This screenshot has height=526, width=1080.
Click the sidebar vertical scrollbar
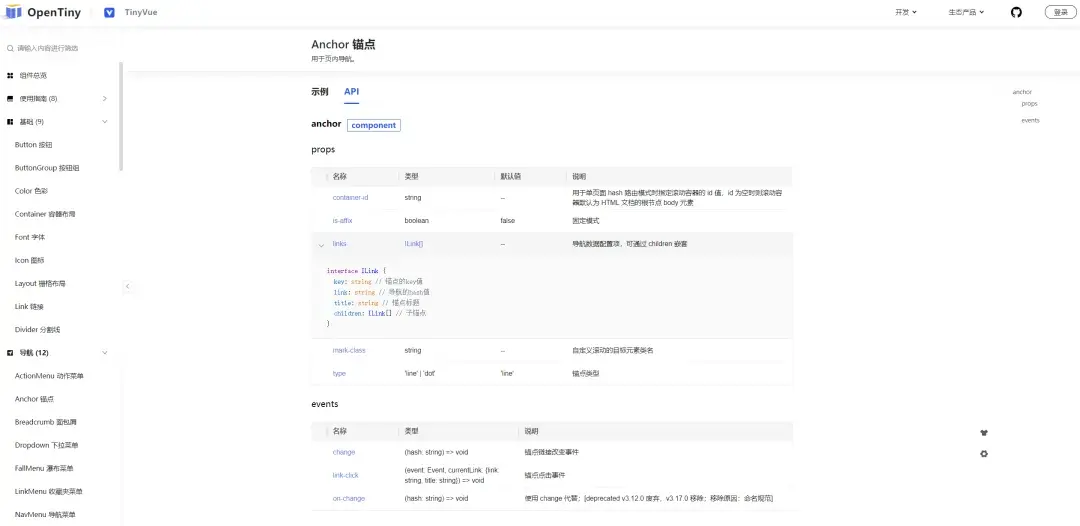[121, 117]
